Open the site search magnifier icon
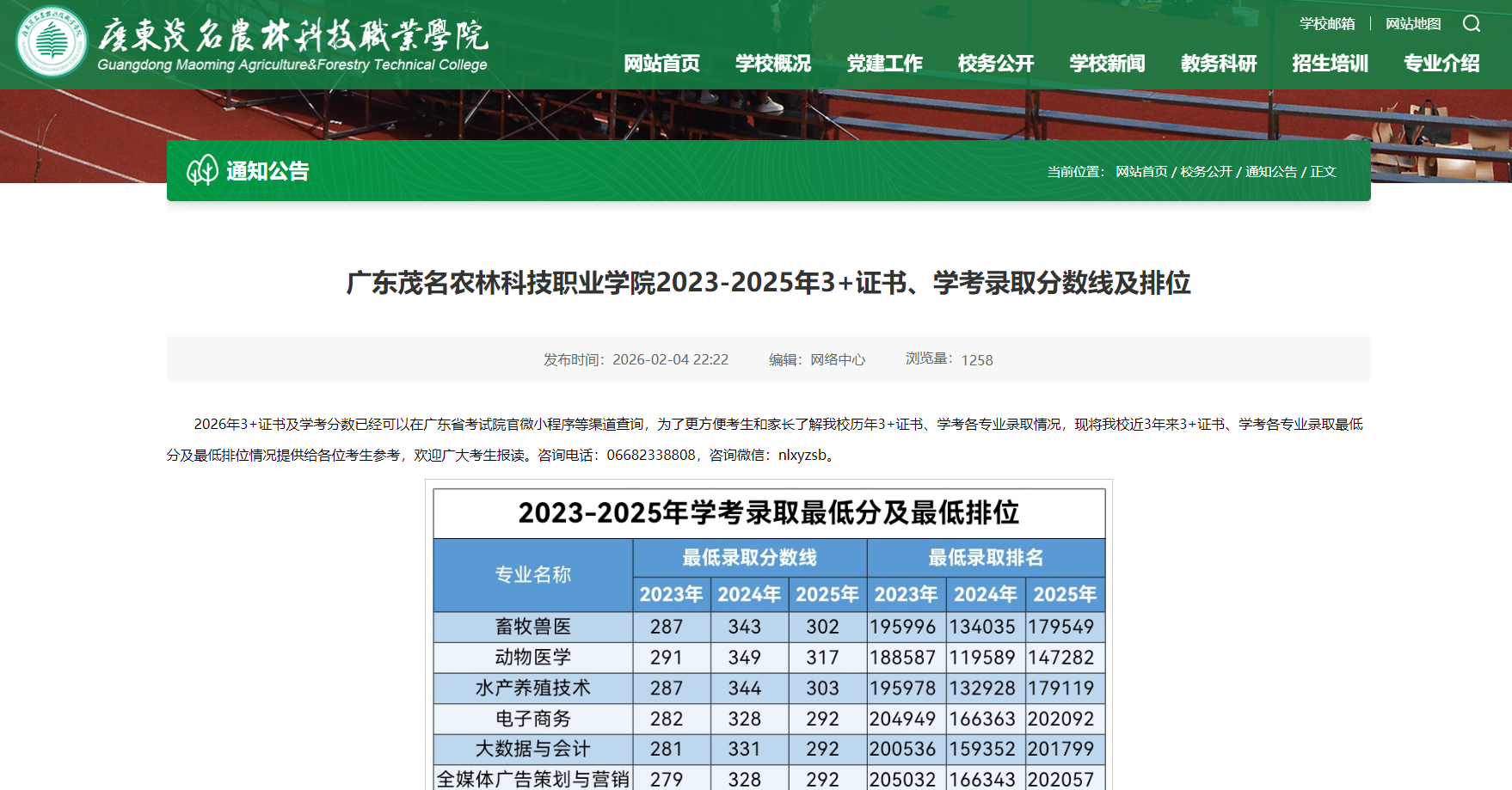The height and width of the screenshot is (790, 1512). tap(1472, 24)
